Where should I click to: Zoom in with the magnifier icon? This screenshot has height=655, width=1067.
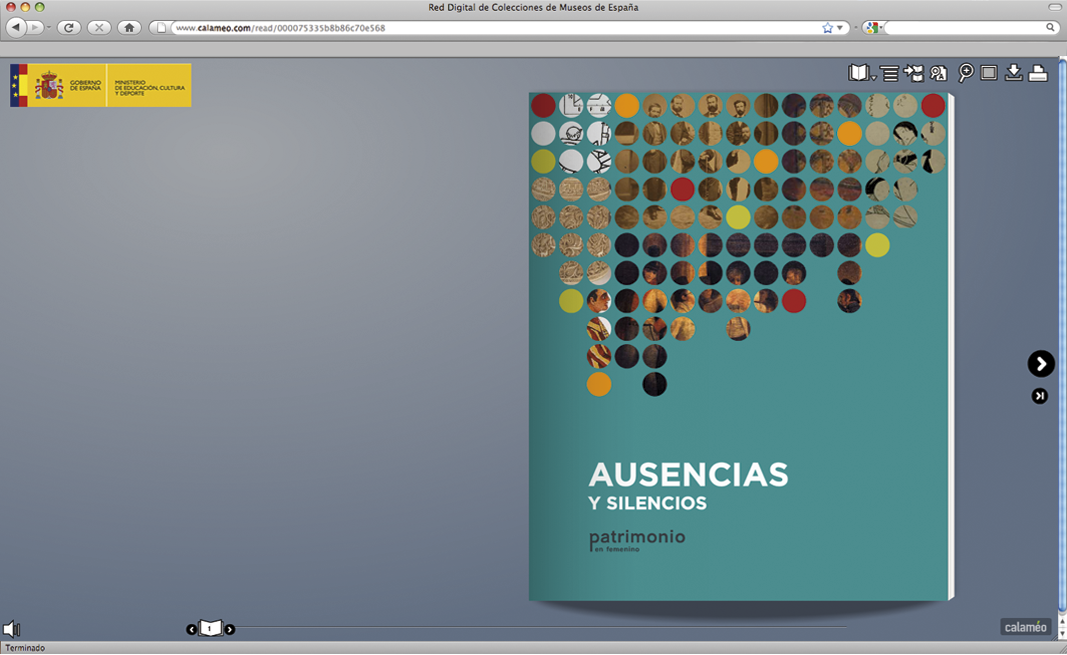(x=965, y=73)
